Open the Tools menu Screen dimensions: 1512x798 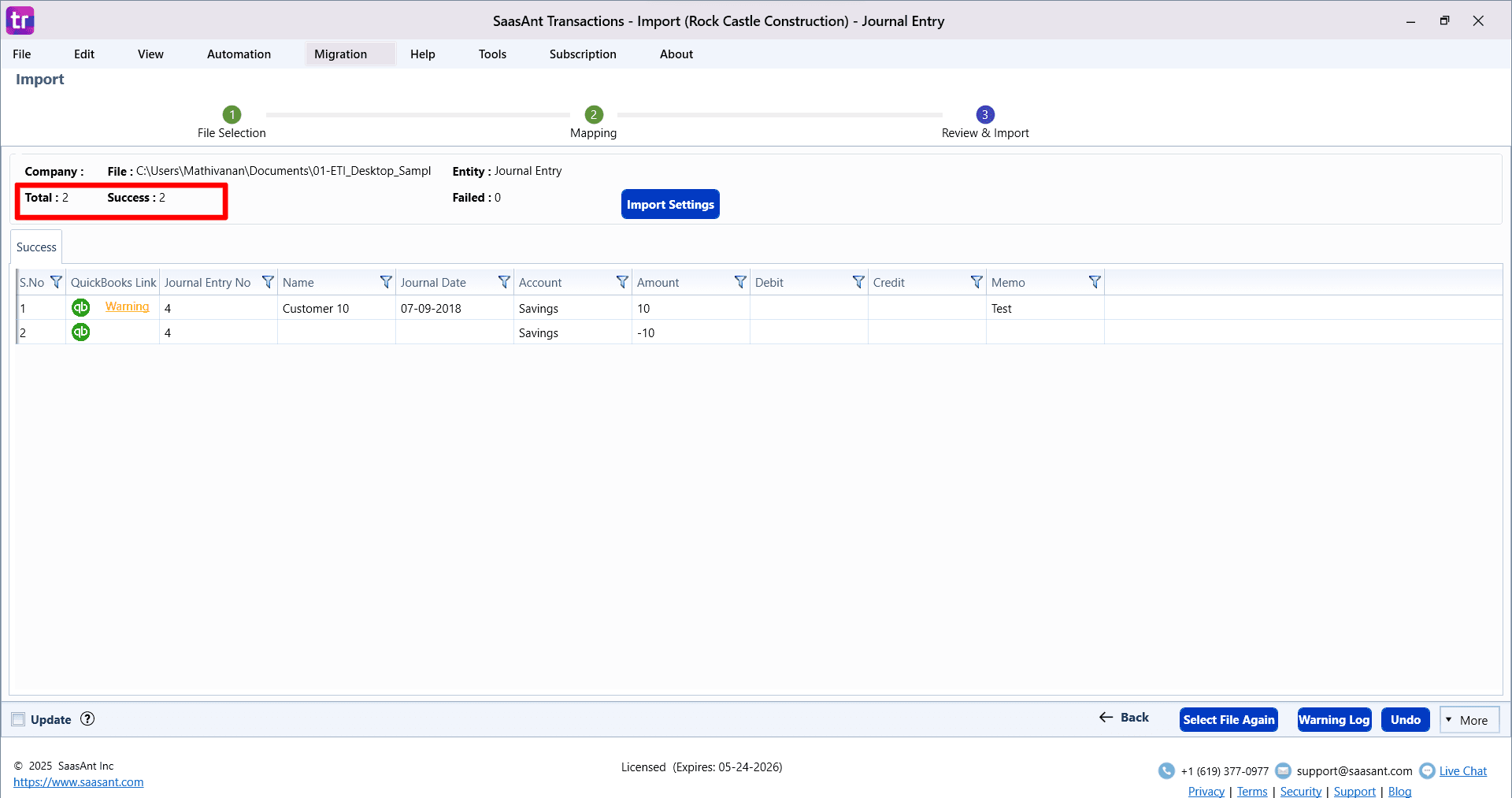(x=492, y=54)
